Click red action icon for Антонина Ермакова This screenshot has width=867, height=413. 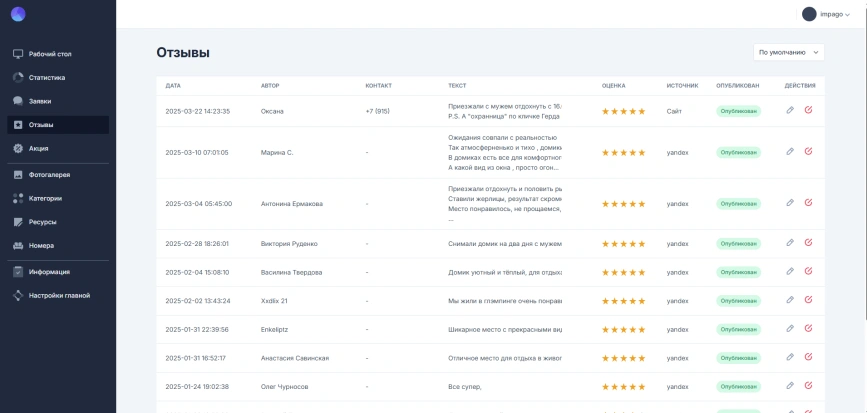(808, 203)
